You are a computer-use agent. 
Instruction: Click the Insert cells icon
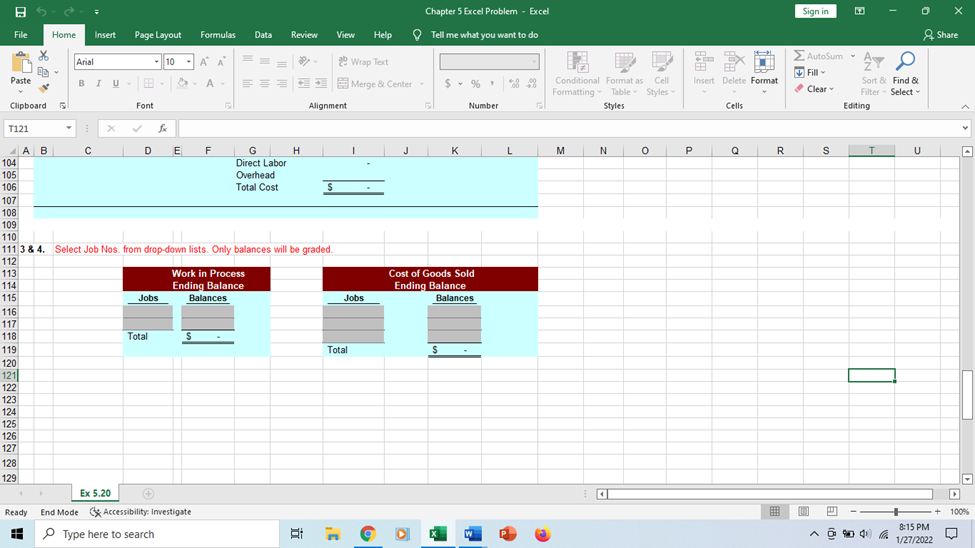pos(704,63)
